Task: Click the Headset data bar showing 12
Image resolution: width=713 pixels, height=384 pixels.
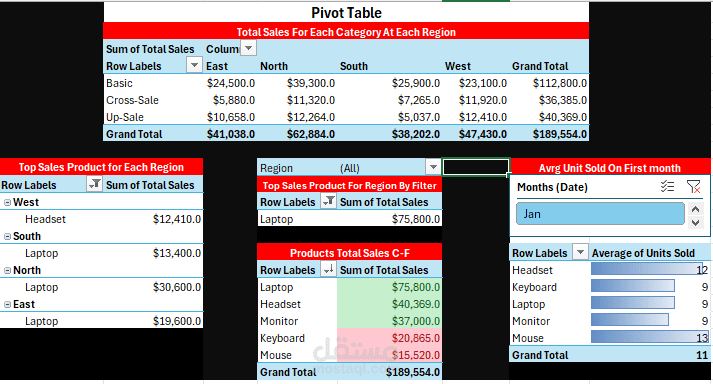Action: click(x=647, y=269)
